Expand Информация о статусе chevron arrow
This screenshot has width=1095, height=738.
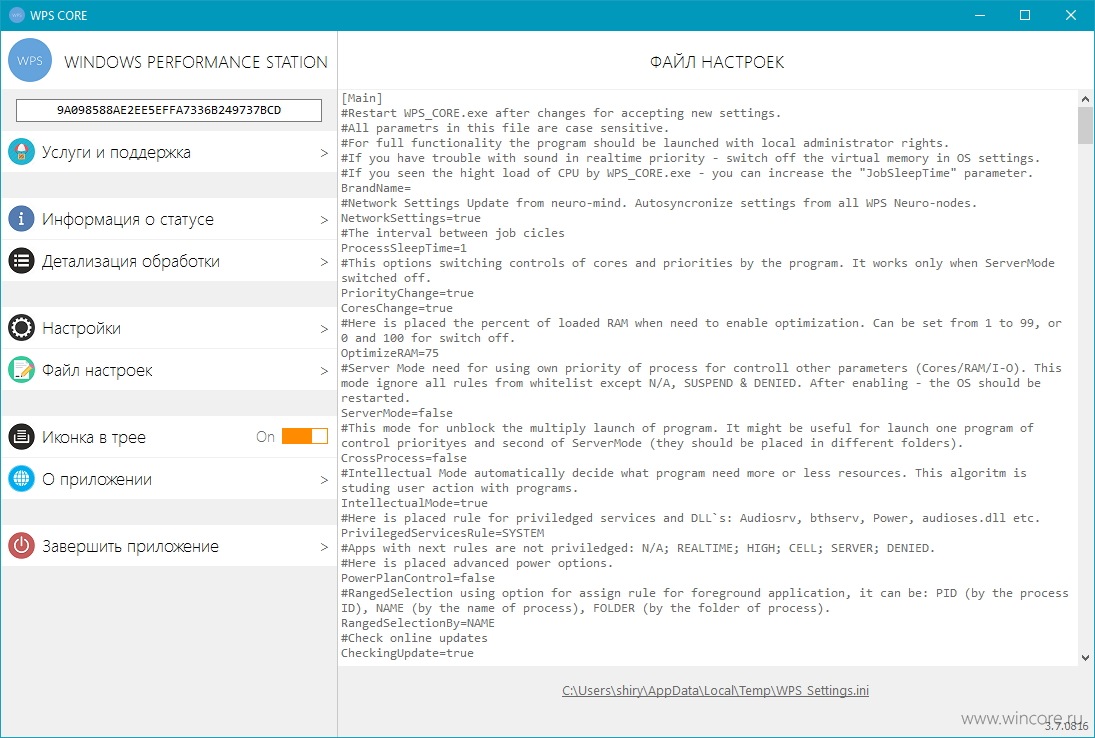click(324, 219)
